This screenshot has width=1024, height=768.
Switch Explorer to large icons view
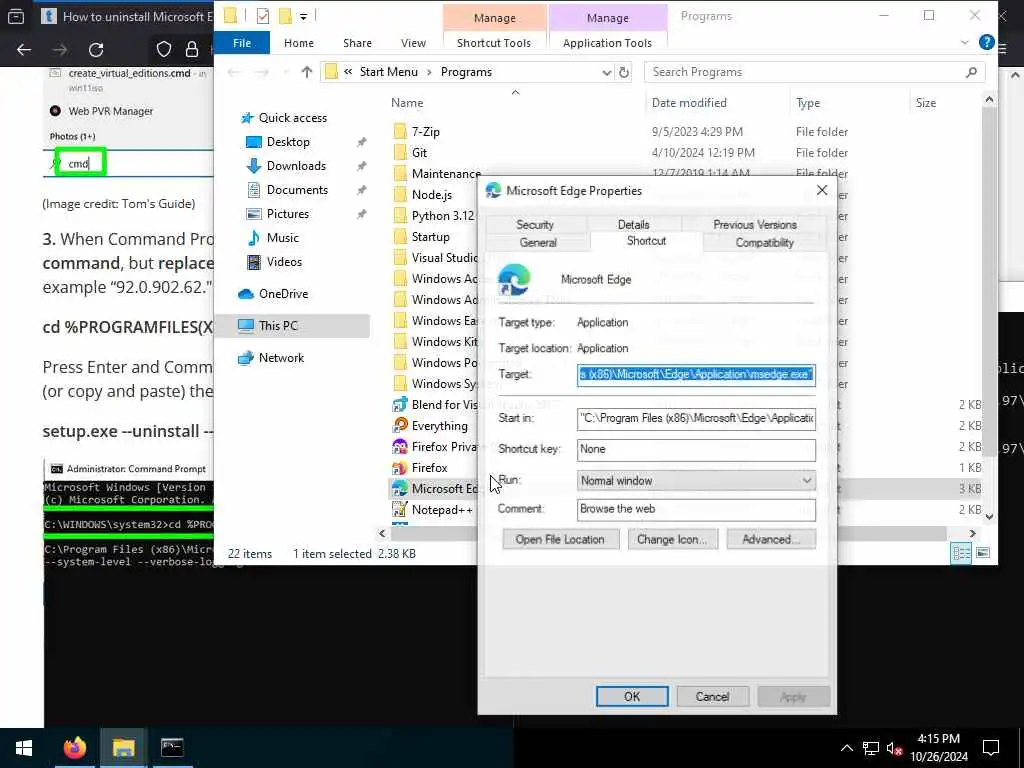983,553
